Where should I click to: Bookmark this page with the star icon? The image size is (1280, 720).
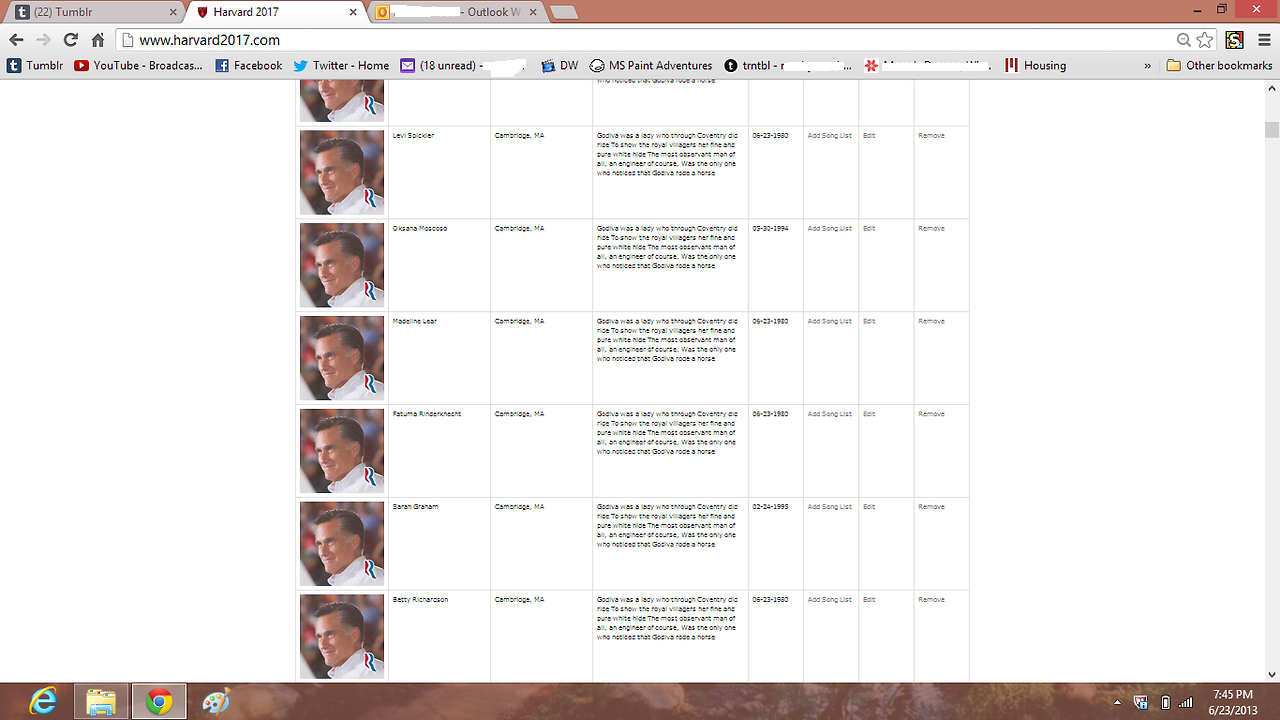pyautogui.click(x=1205, y=40)
